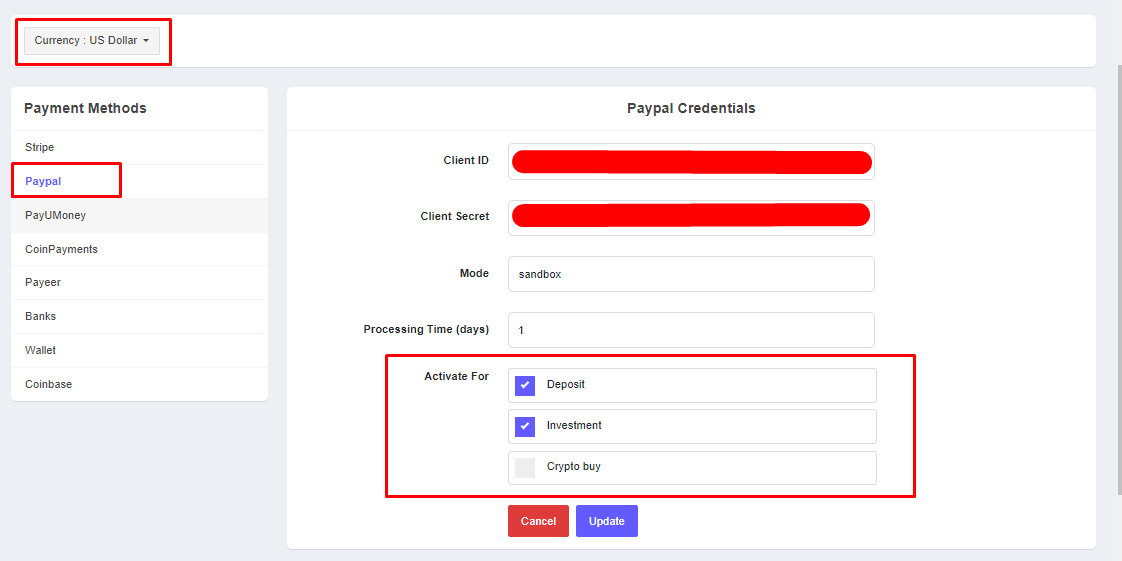Choose CoinPayments from the sidebar

(61, 249)
